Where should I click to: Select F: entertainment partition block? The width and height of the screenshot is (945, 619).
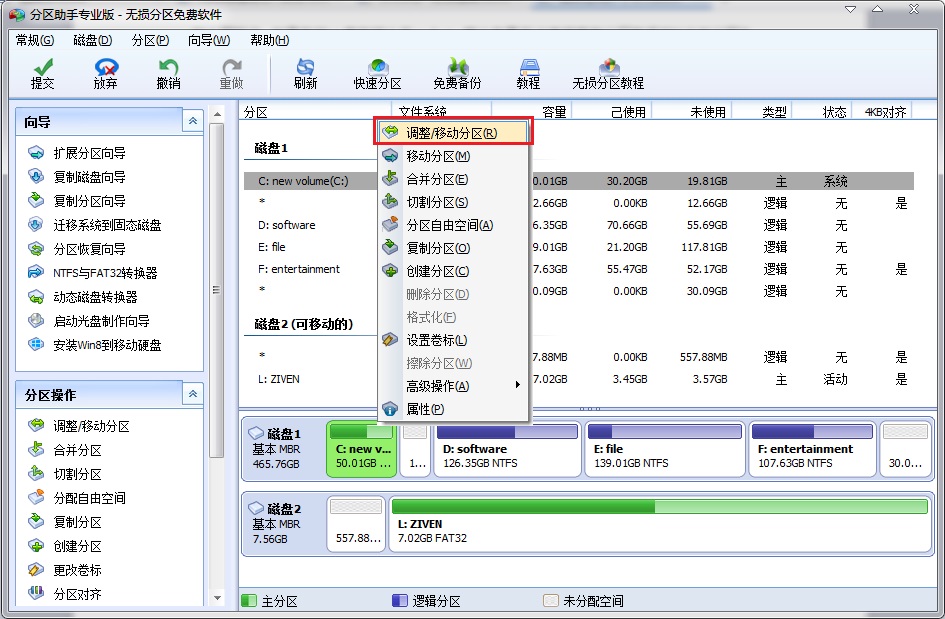point(812,449)
